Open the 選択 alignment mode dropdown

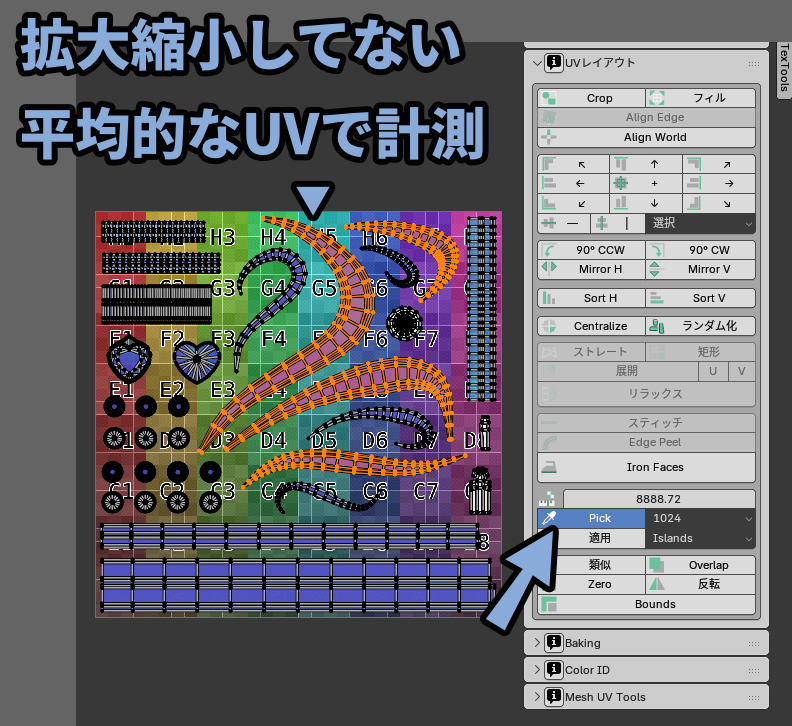(x=701, y=223)
